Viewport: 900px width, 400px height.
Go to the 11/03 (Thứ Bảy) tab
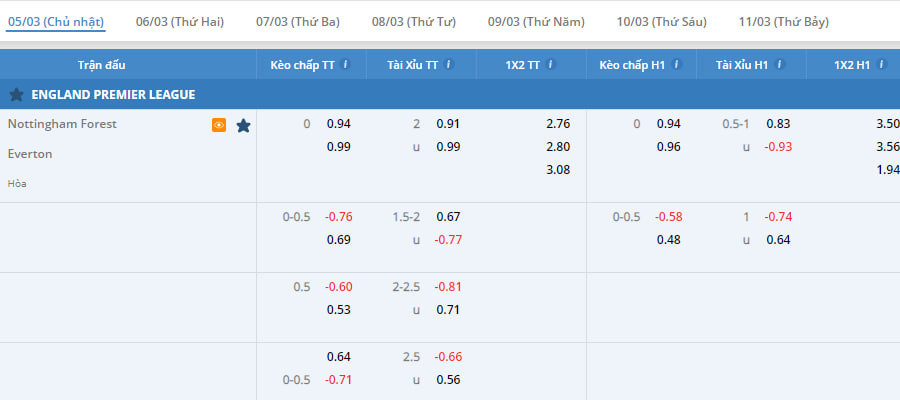(783, 21)
